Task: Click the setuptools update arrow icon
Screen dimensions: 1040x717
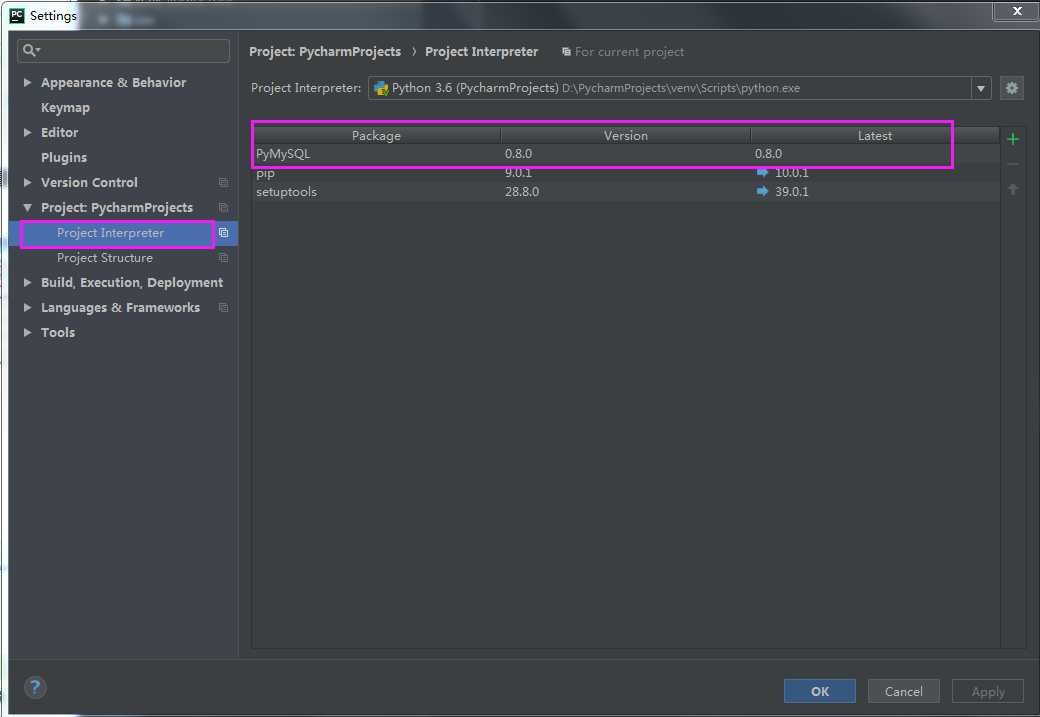Action: pyautogui.click(x=762, y=191)
